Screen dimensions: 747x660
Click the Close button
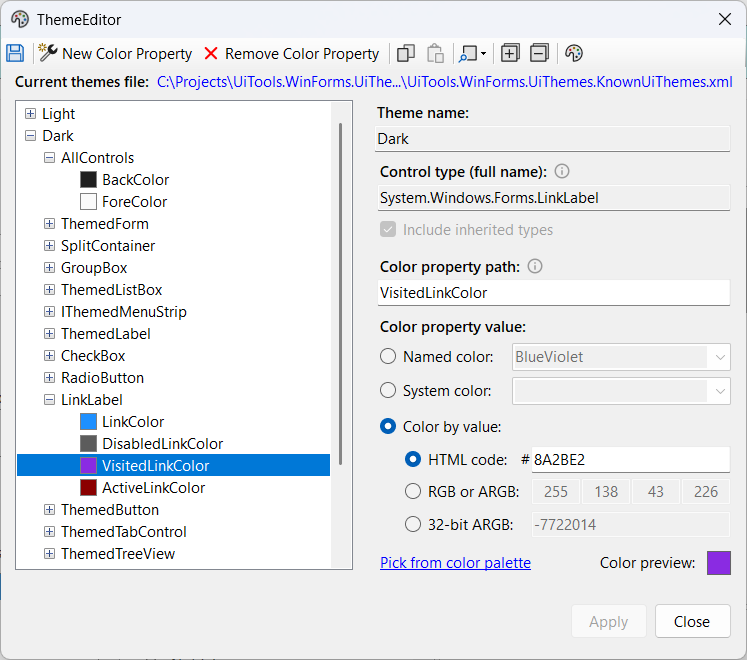[692, 621]
